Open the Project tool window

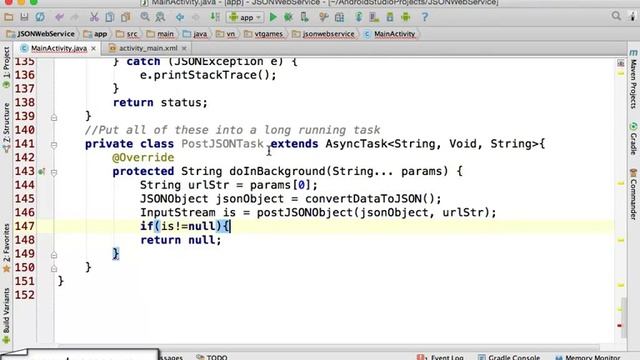point(6,67)
